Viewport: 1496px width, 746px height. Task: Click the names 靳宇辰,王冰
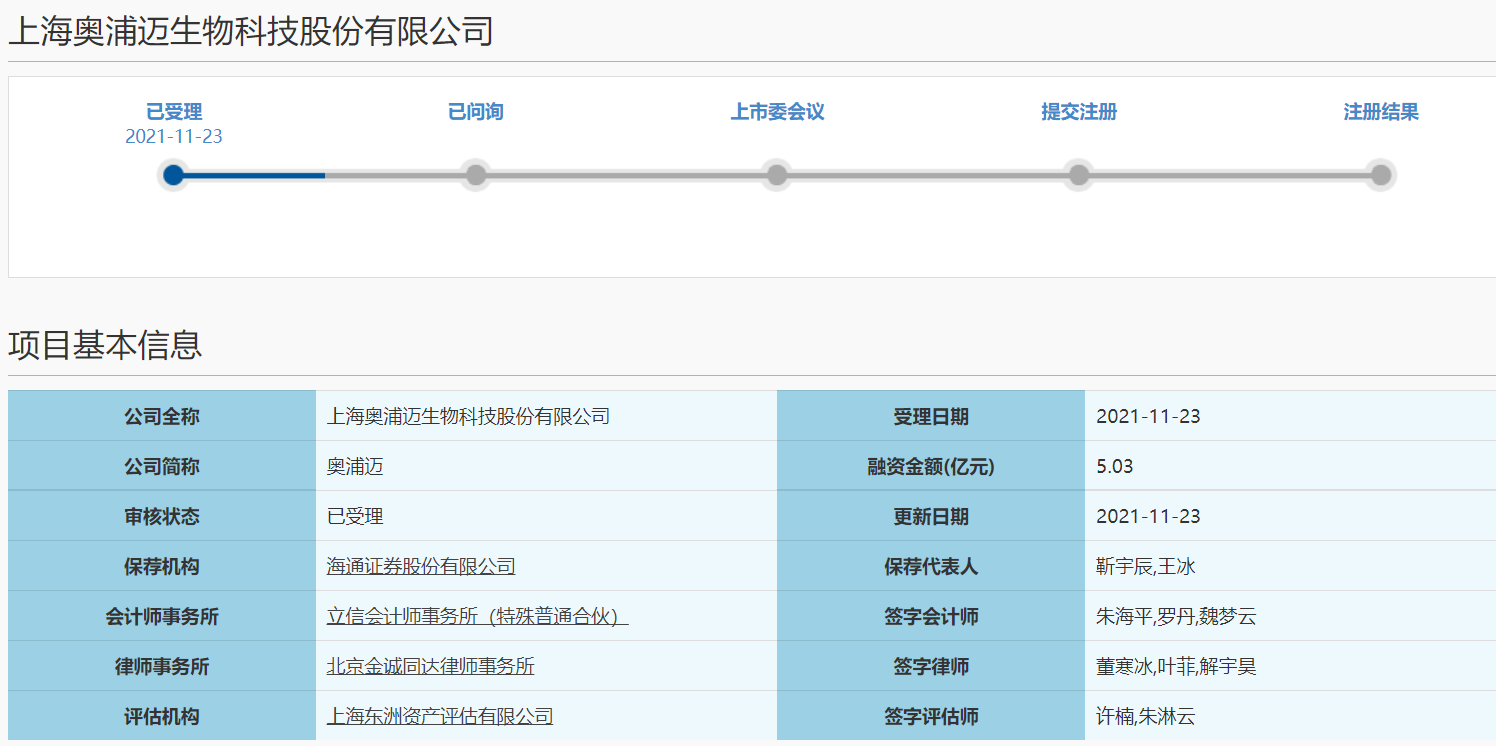coord(1146,567)
